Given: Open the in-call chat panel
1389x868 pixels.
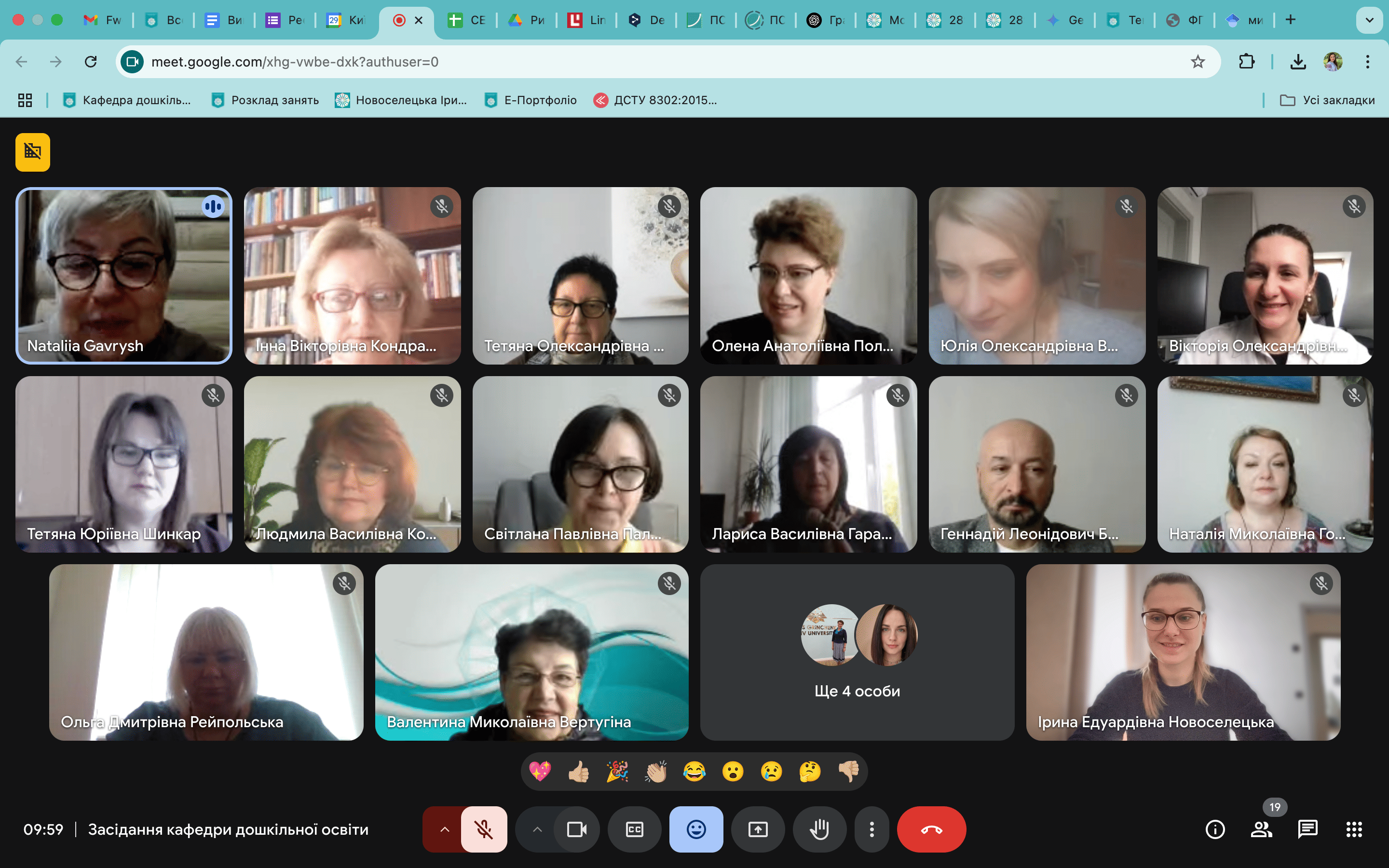Looking at the screenshot, I should (1307, 829).
